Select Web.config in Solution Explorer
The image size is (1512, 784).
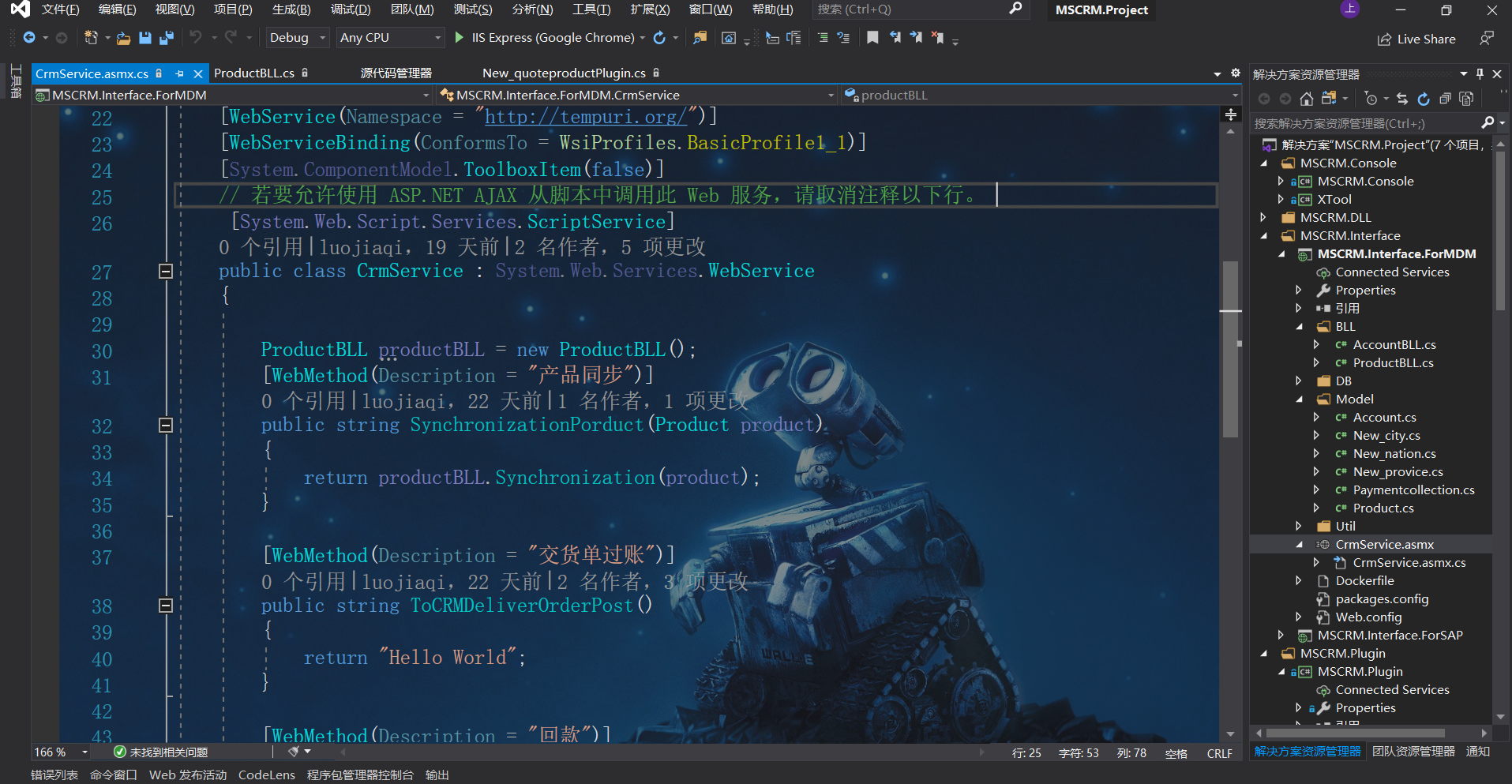[1368, 617]
